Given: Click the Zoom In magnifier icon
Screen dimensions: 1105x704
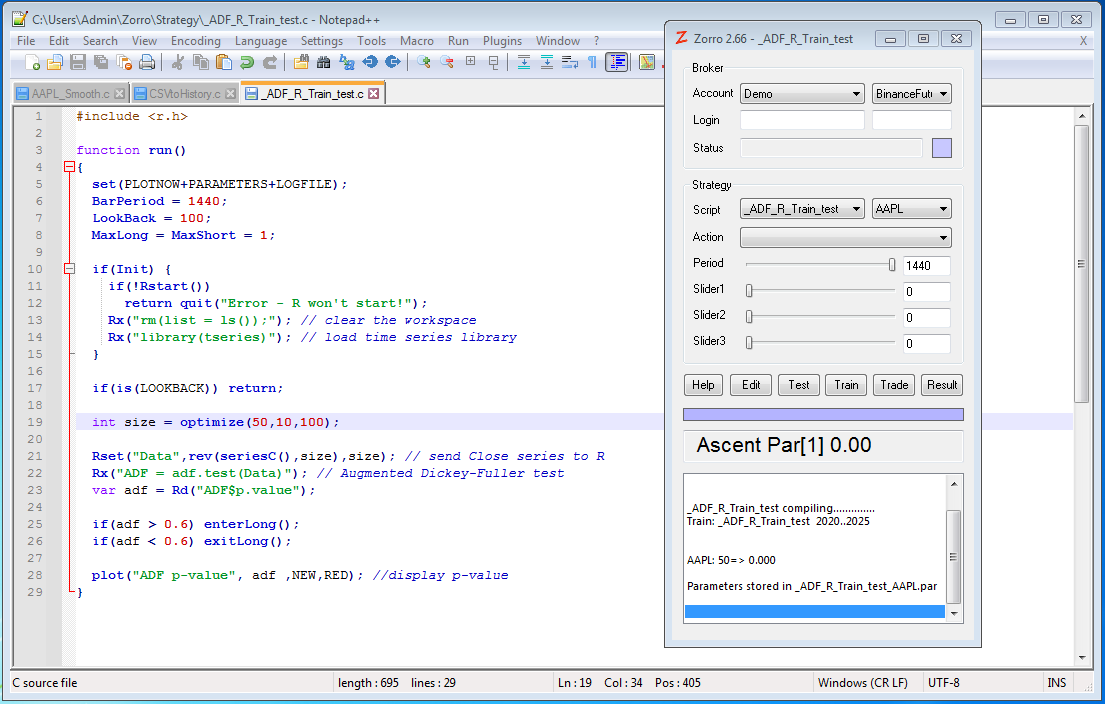Looking at the screenshot, I should 424,62.
